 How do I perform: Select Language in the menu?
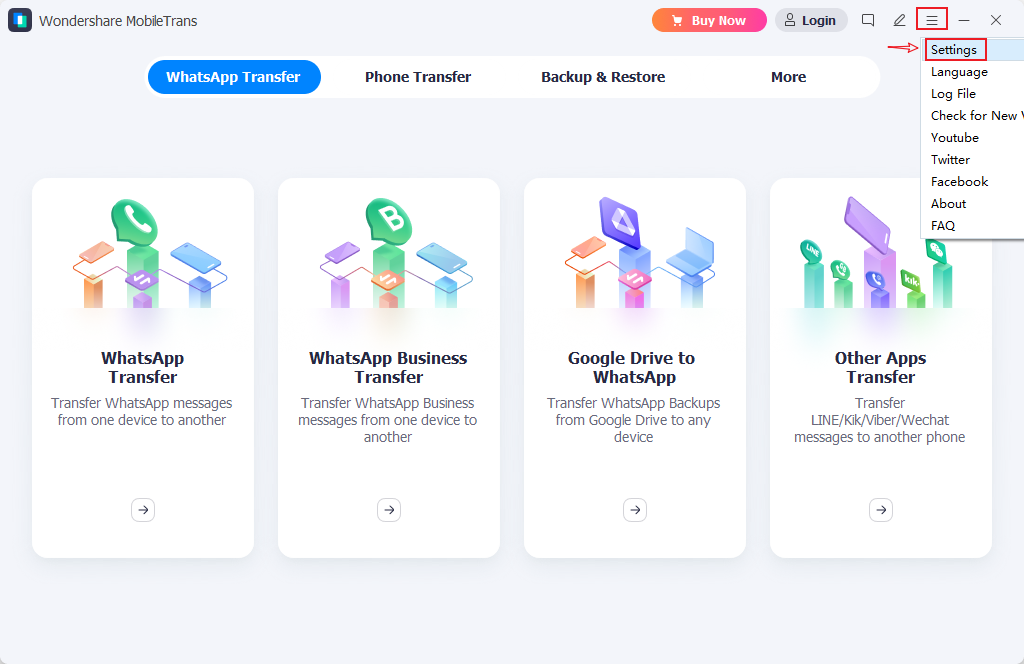click(959, 72)
